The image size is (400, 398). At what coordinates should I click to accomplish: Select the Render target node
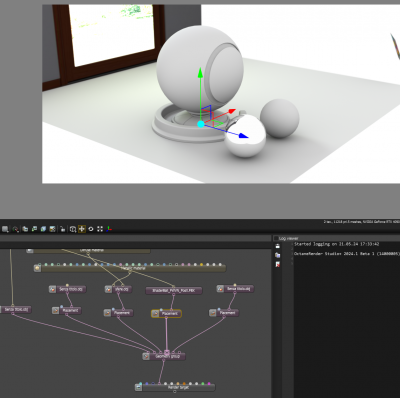(175, 387)
